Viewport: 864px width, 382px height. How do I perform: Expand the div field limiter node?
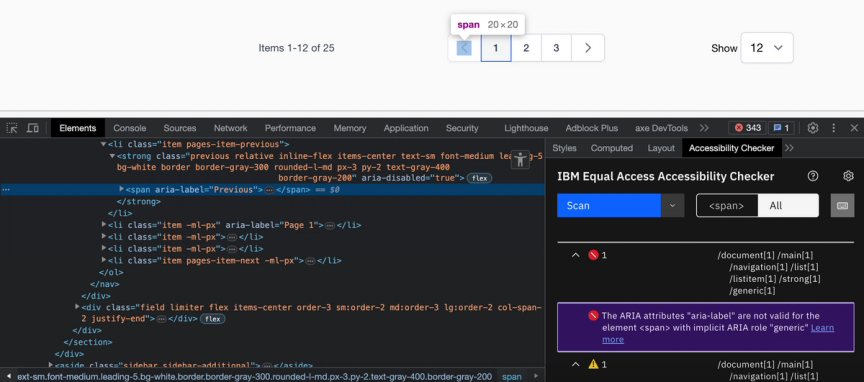(x=77, y=307)
